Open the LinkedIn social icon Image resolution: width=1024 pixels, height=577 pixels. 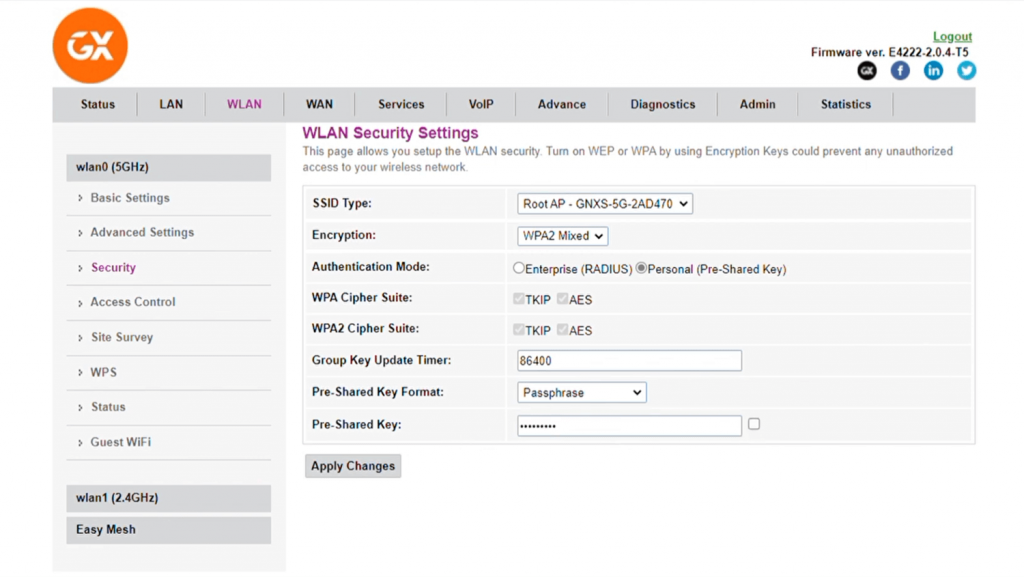(932, 70)
